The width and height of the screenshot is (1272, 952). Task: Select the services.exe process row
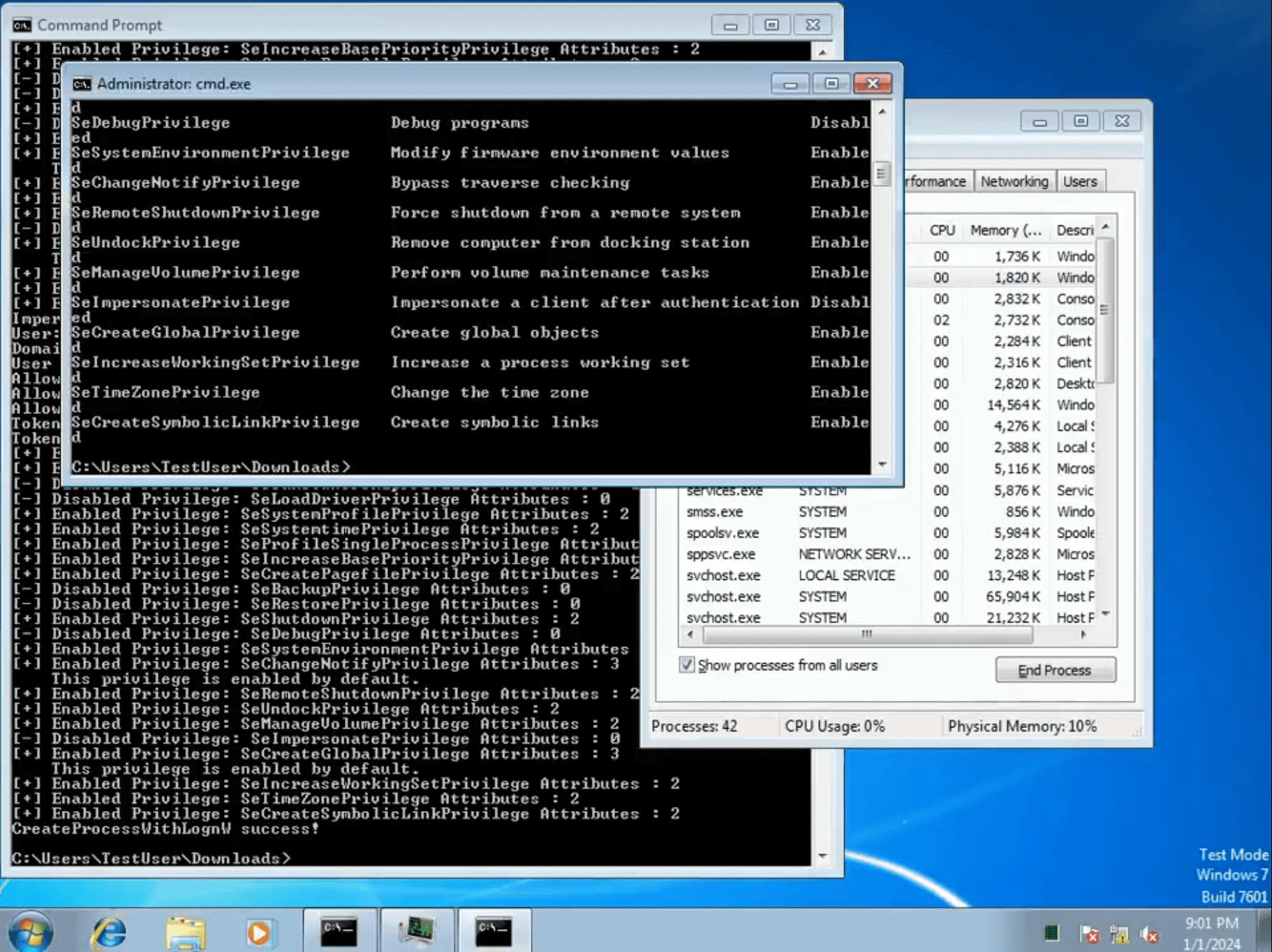(x=887, y=491)
